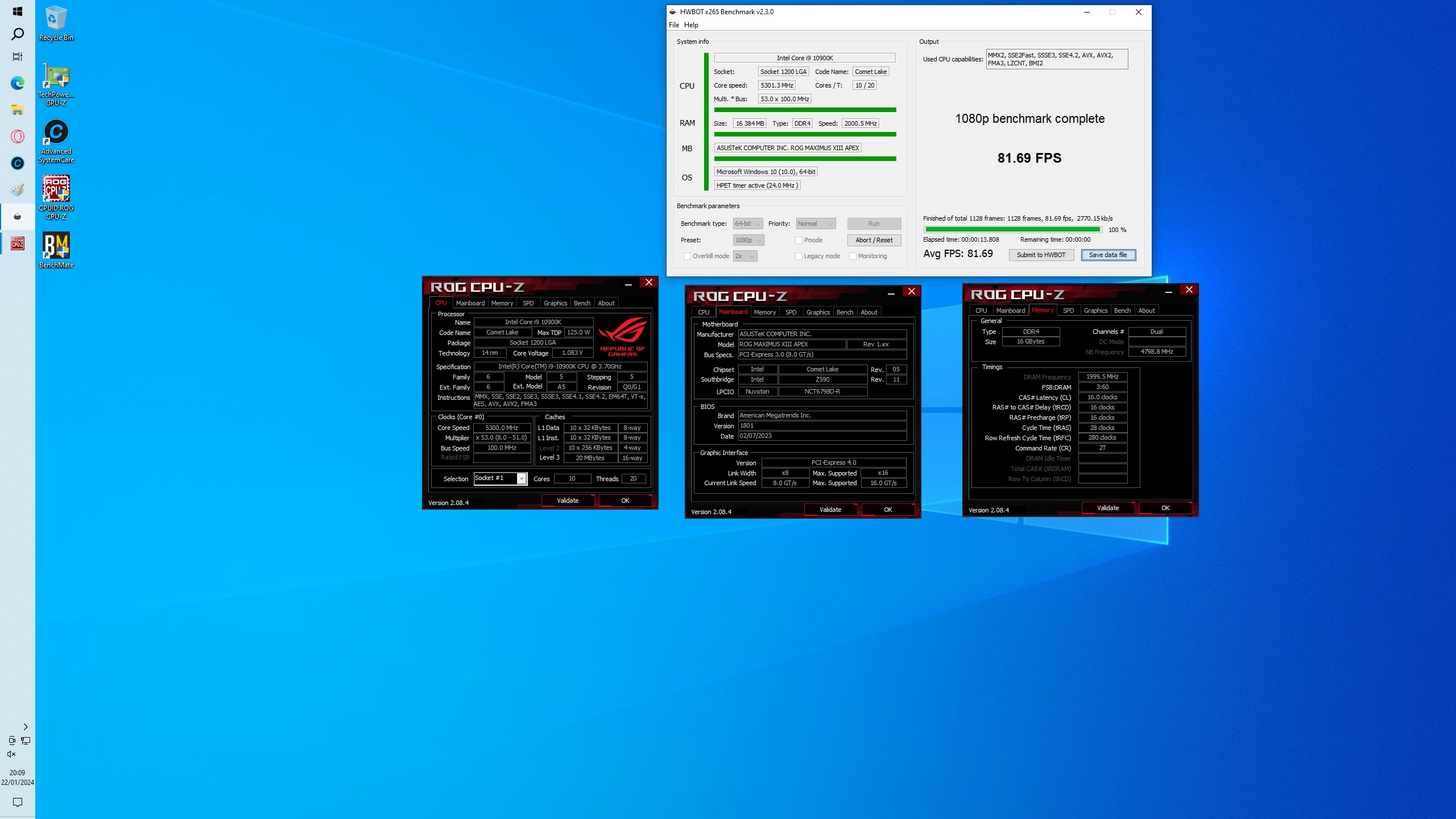Open the File menu in HWBOT
1456x819 pixels.
674,25
